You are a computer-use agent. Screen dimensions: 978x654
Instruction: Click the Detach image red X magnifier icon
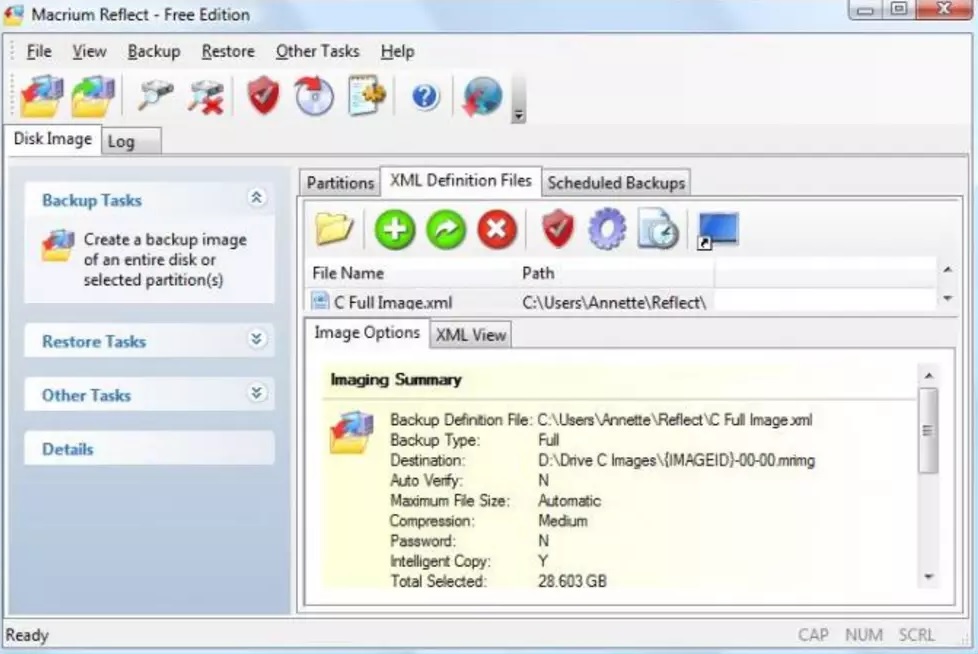206,97
